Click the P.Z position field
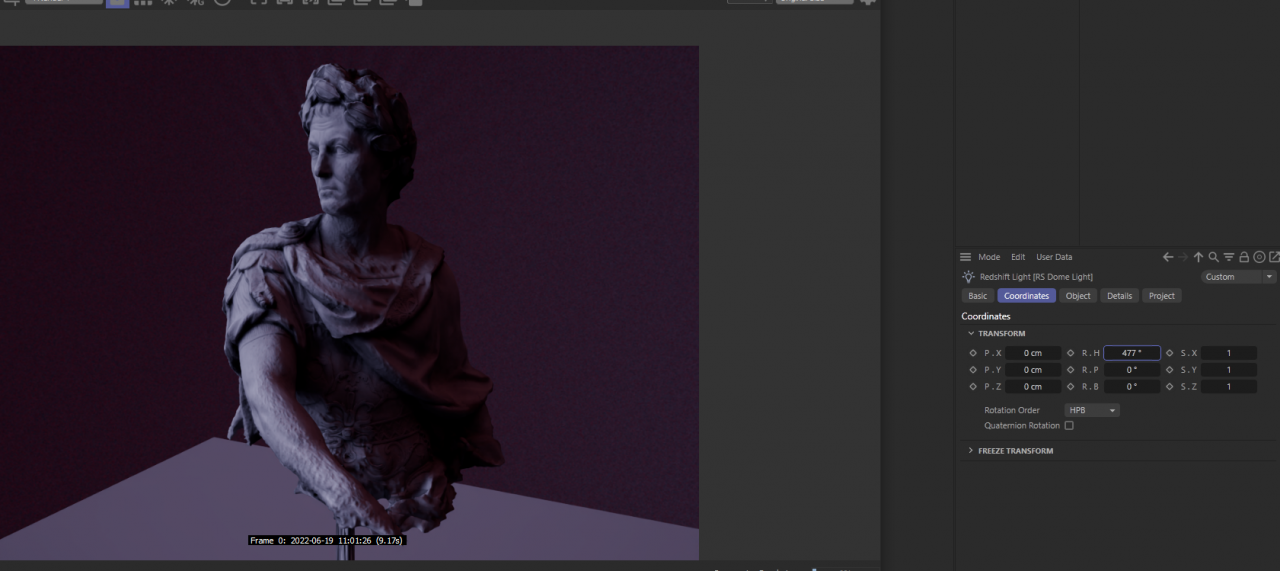Screen dimensions: 1280x571 (1033, 386)
